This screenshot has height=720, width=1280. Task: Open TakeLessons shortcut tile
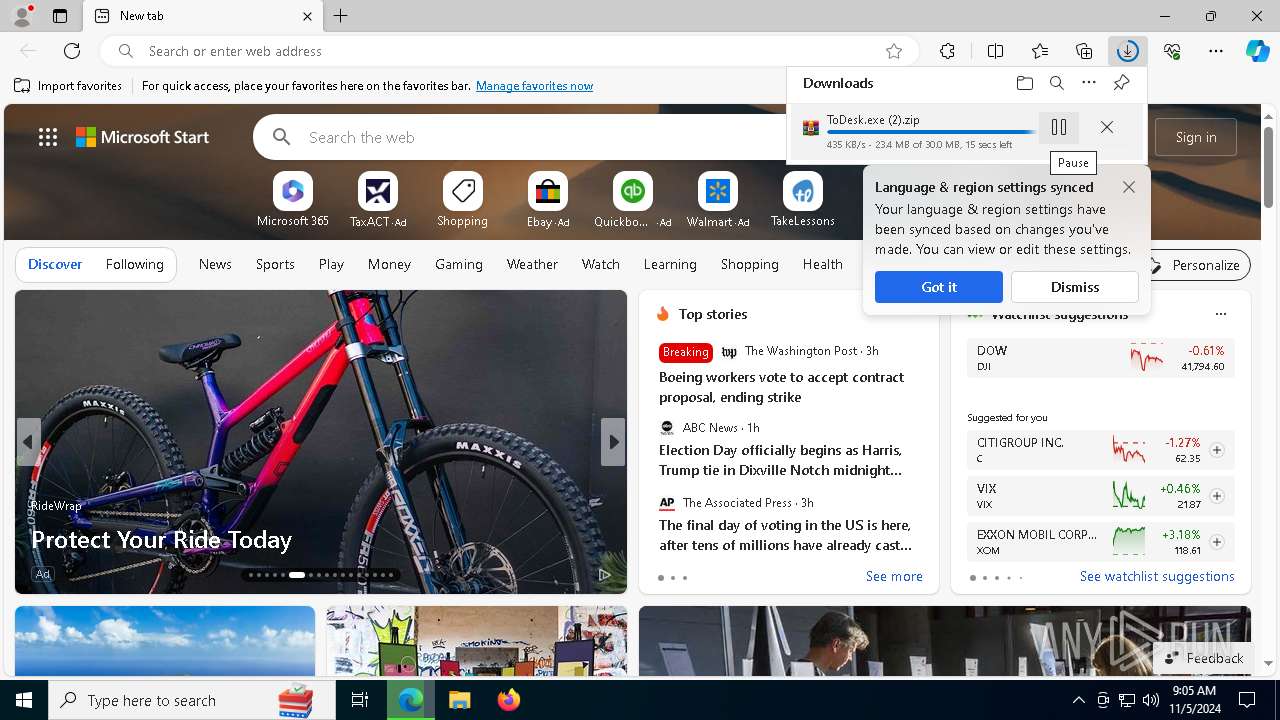803,200
